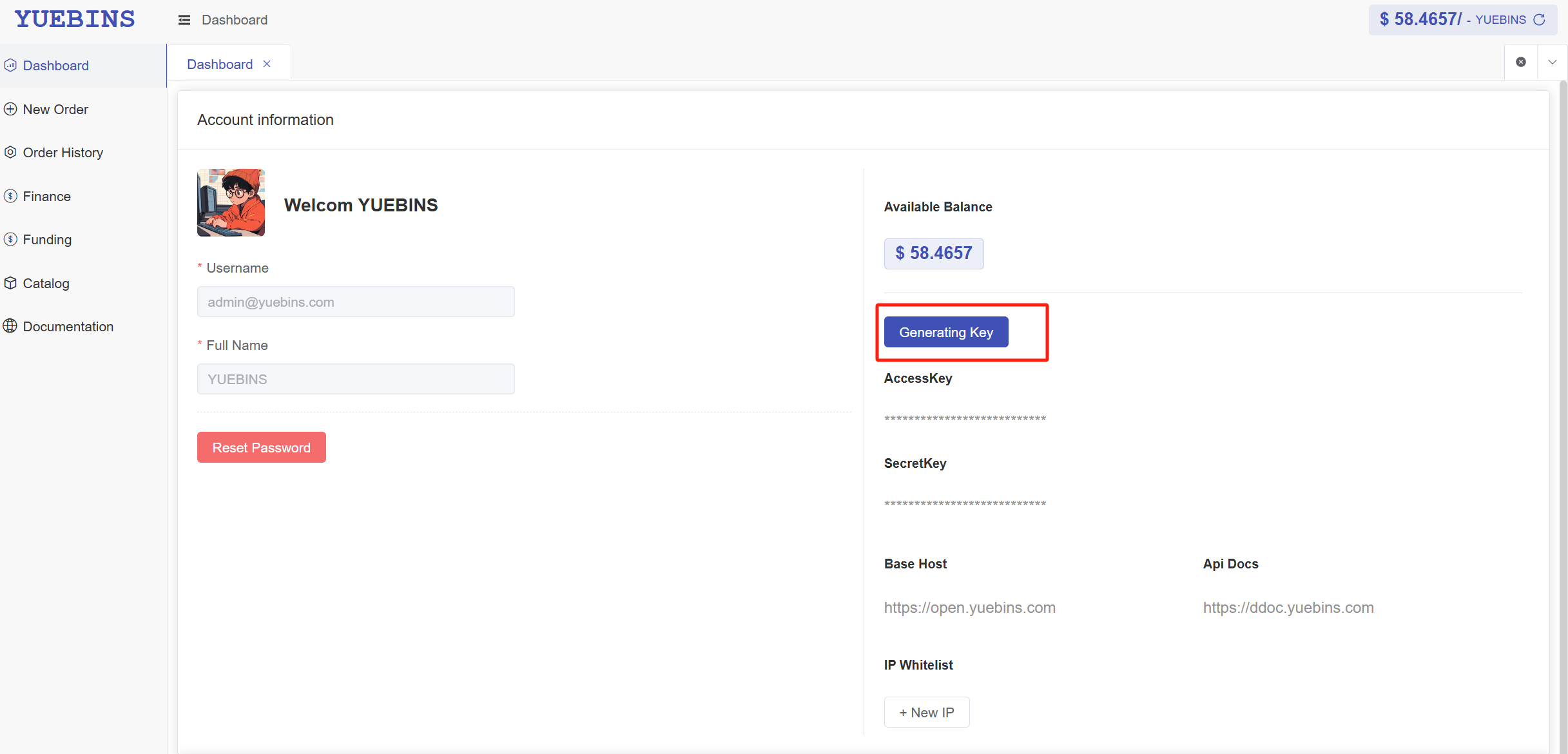
Task: Open the Base Host open.yuebins.com link
Action: [x=969, y=608]
